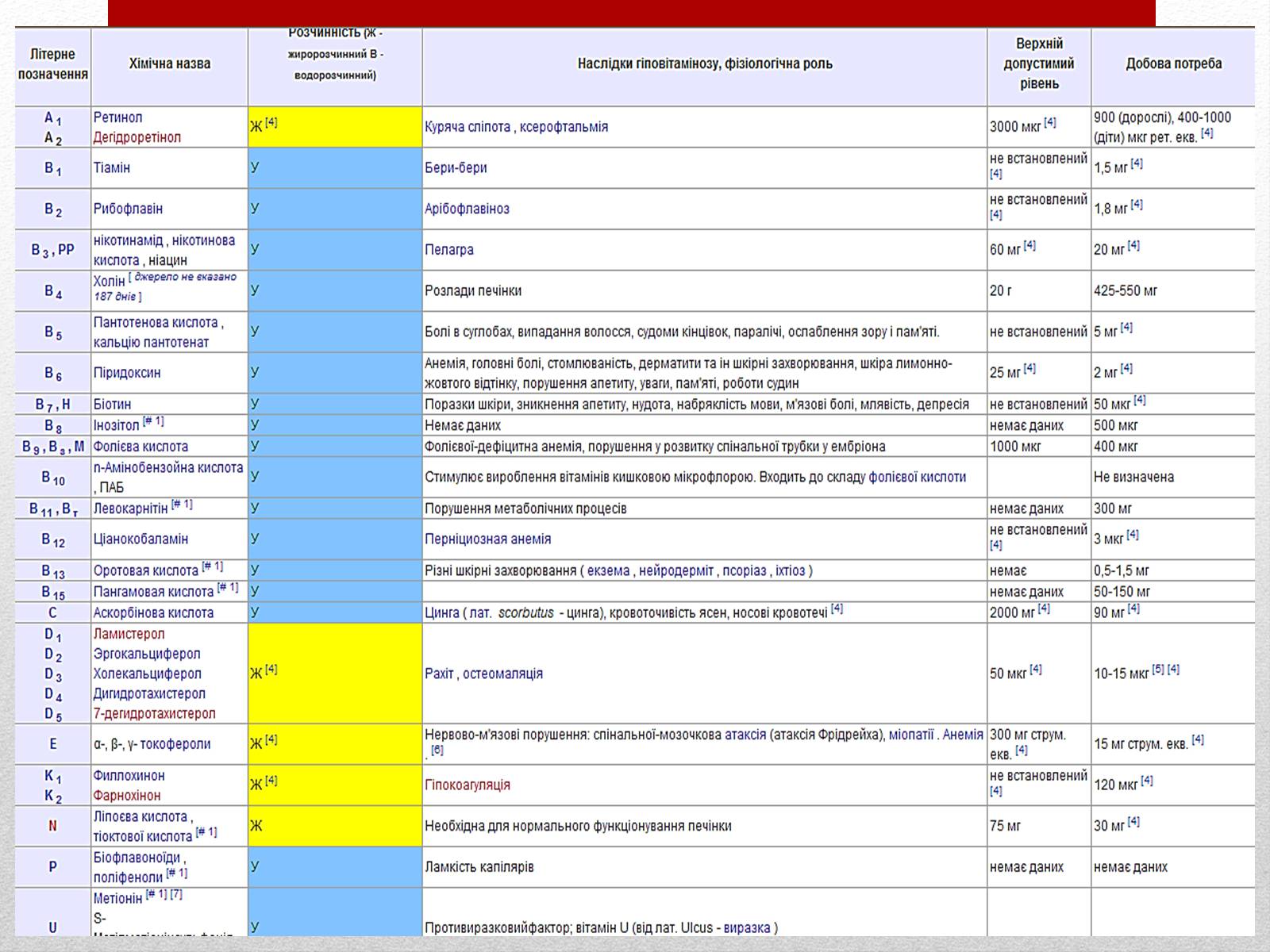This screenshot has width=1270, height=952.
Task: Open the Холін link
Action: click(110, 282)
